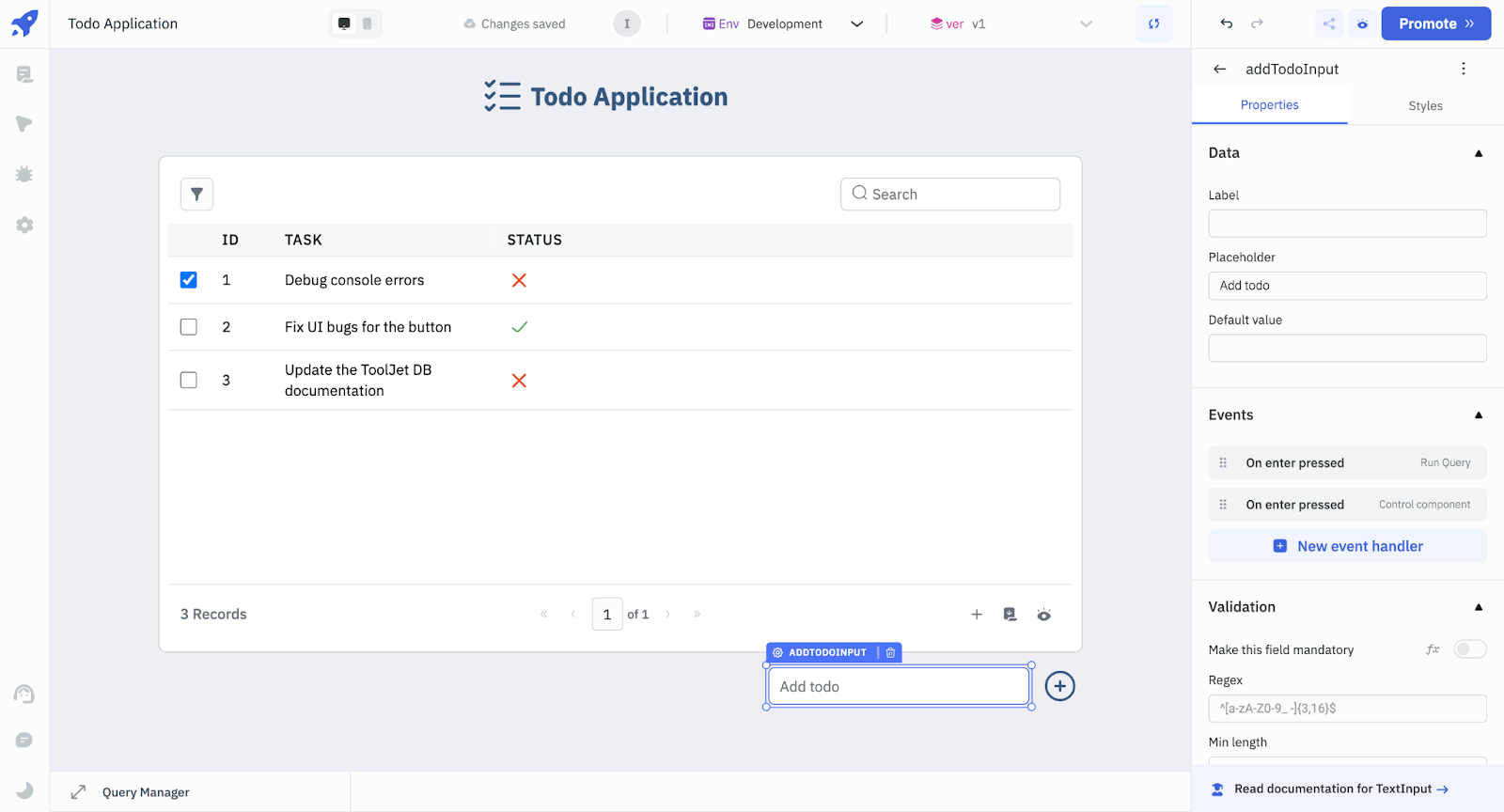Switch to the Styles tab
This screenshot has width=1504, height=812.
(1425, 106)
